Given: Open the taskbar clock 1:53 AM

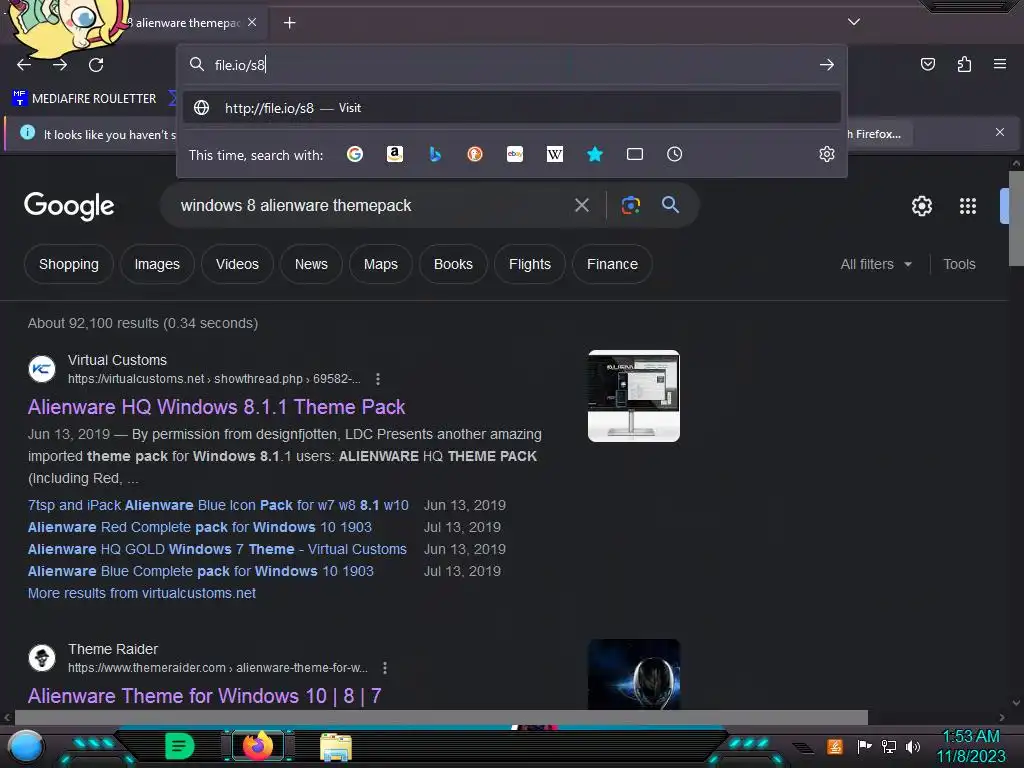Looking at the screenshot, I should pyautogui.click(x=970, y=746).
